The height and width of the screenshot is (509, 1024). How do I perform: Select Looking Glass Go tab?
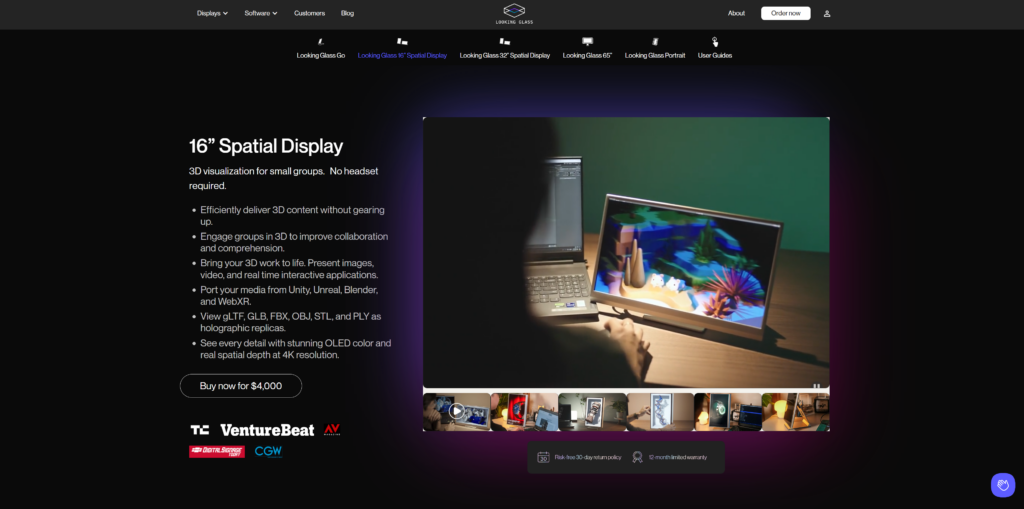321,56
